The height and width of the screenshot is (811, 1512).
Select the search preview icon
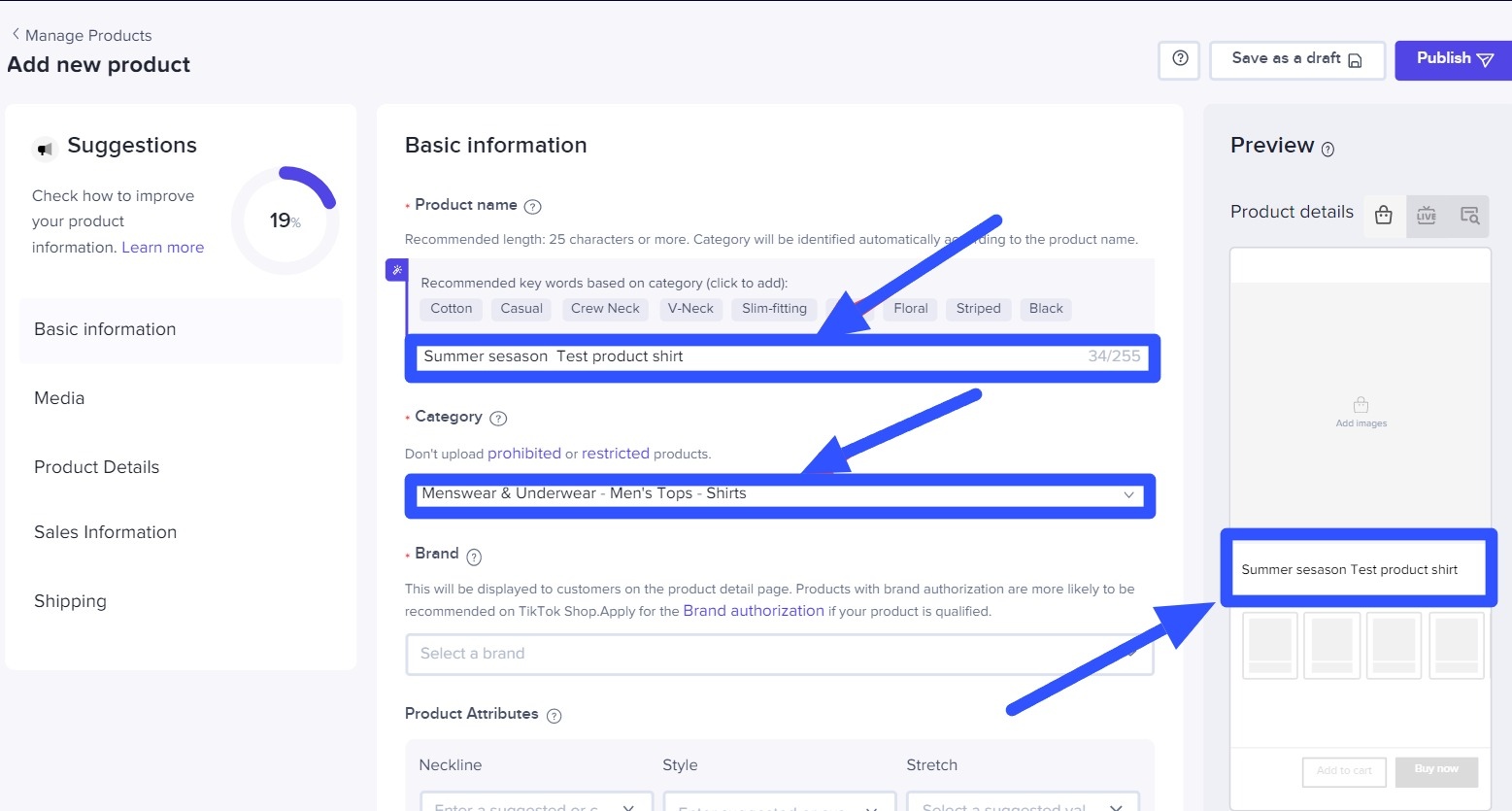1469,216
